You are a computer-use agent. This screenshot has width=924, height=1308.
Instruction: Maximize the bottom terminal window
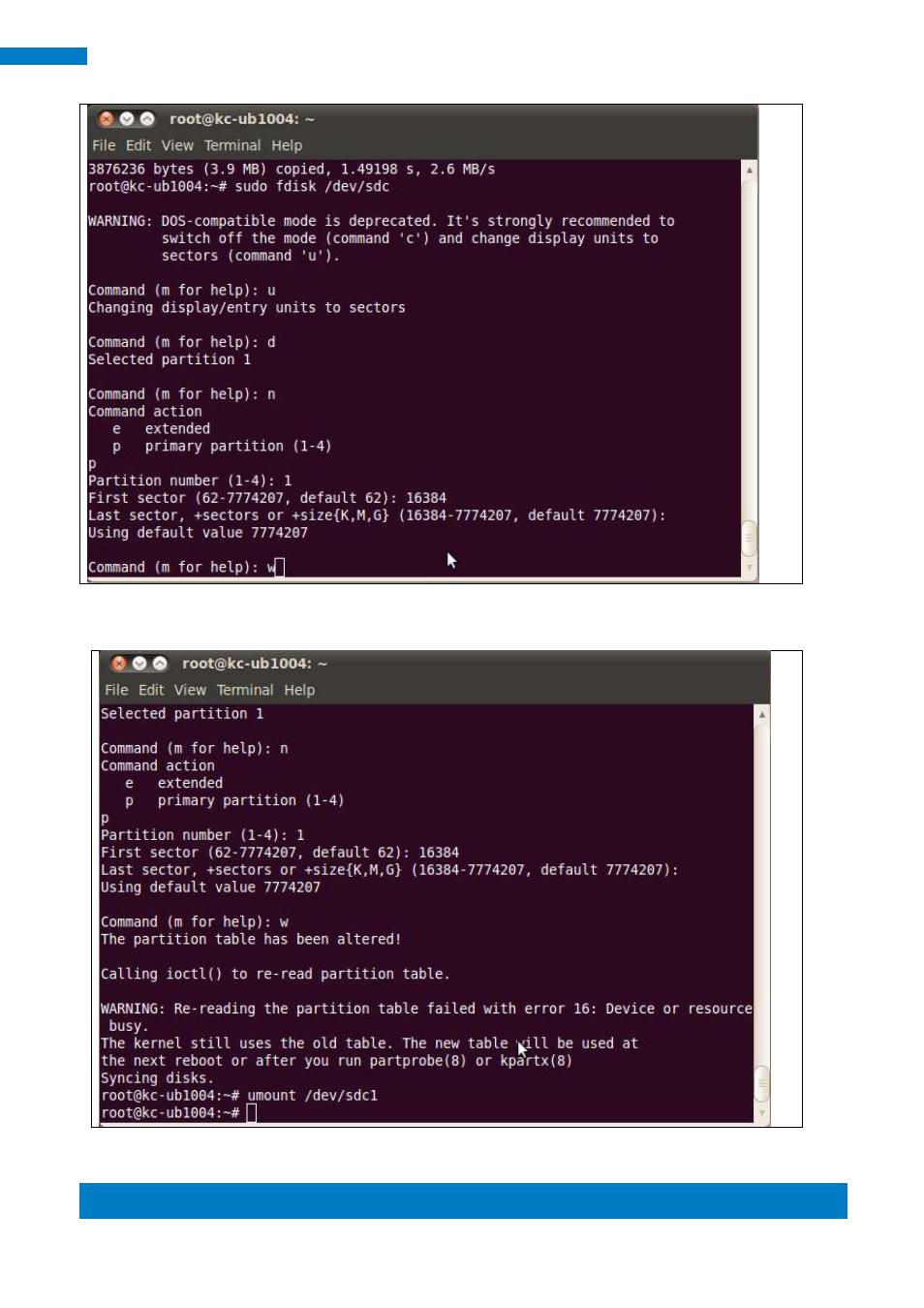[x=160, y=664]
